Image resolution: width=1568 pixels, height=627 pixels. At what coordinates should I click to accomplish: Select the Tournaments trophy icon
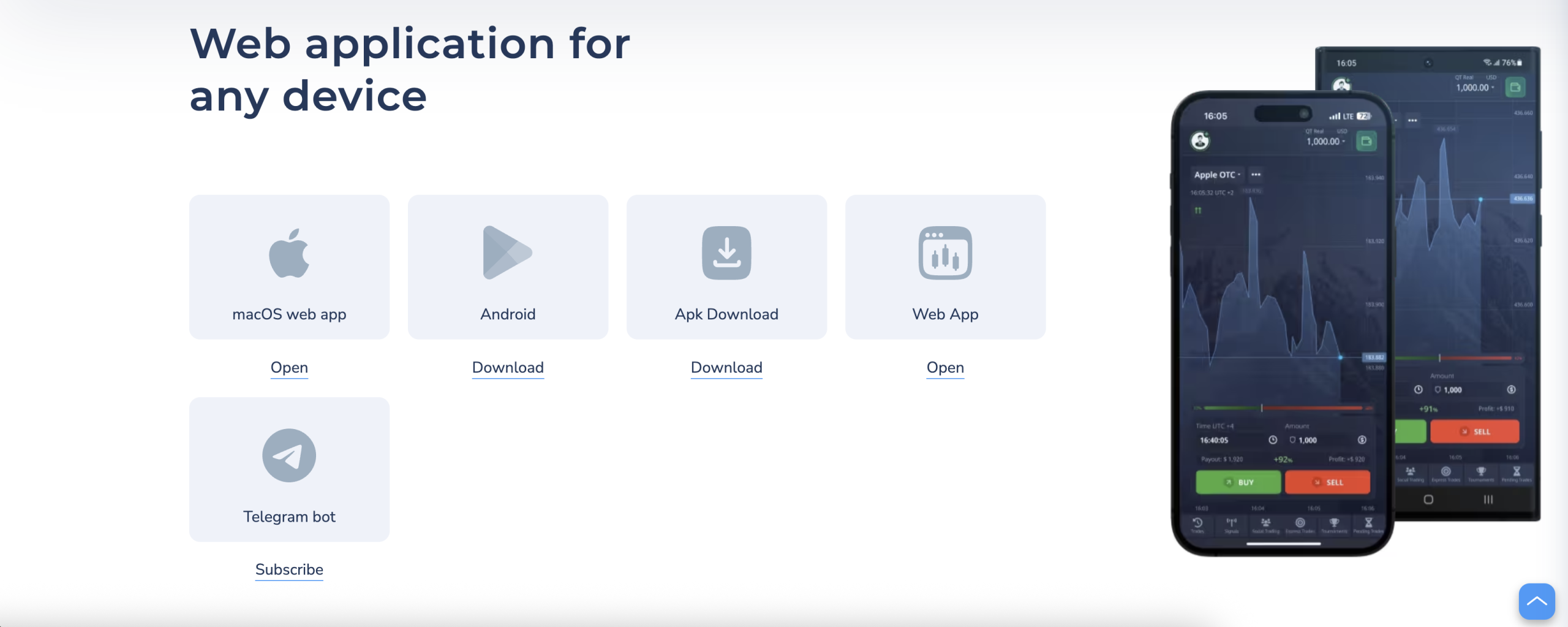click(1334, 523)
